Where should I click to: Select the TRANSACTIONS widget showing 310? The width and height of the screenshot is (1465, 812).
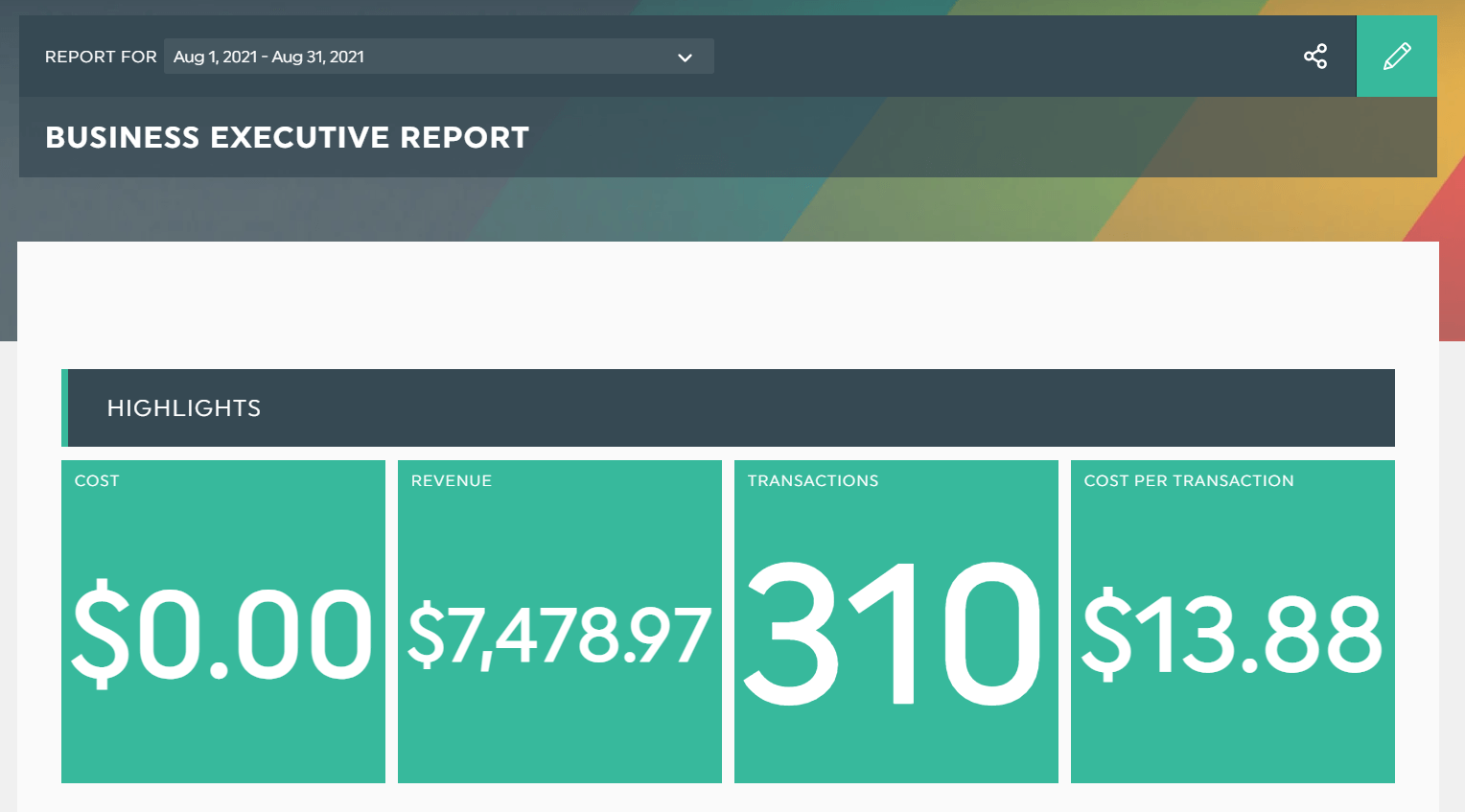[896, 621]
